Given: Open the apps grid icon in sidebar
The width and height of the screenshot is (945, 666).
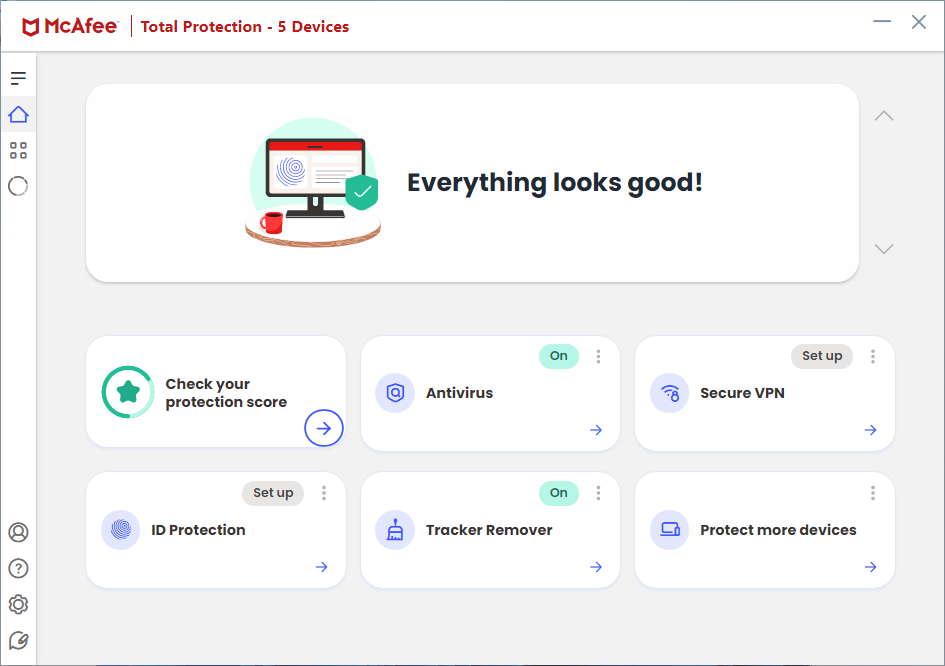Looking at the screenshot, I should [18, 151].
